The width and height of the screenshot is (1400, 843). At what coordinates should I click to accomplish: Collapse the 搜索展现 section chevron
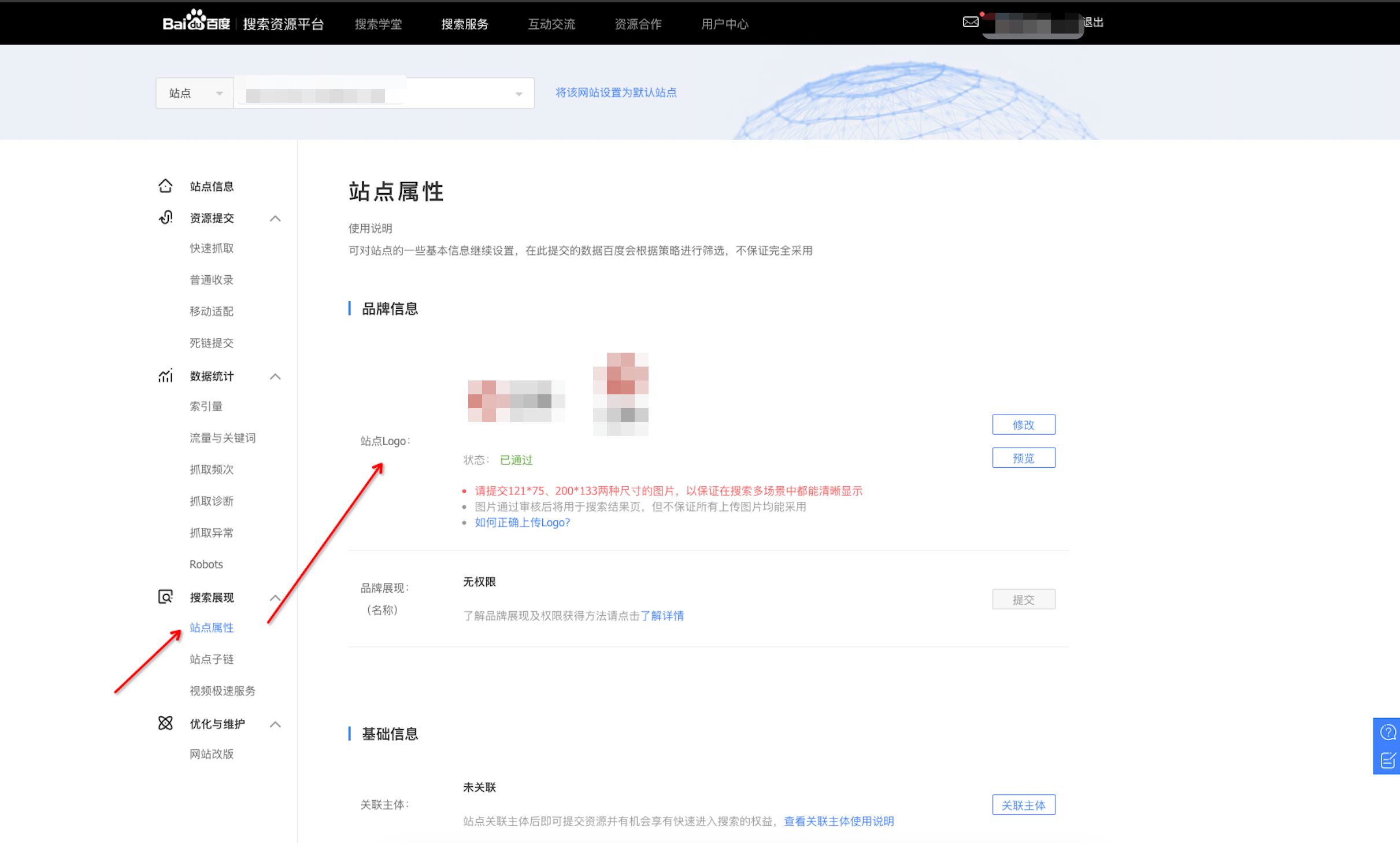coord(275,597)
